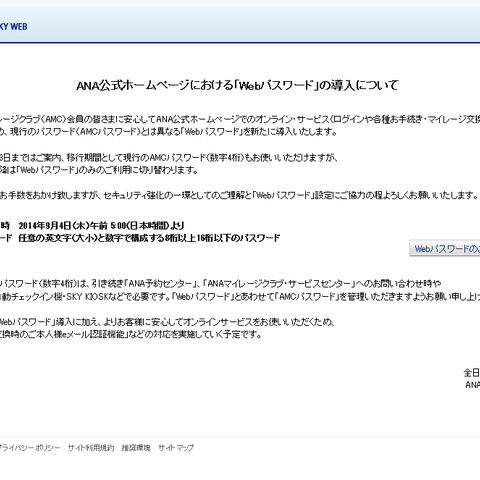480x480 pixels.
Task: Click the line about 移行期間として現行のAMCパスワード
Action: coord(169,157)
